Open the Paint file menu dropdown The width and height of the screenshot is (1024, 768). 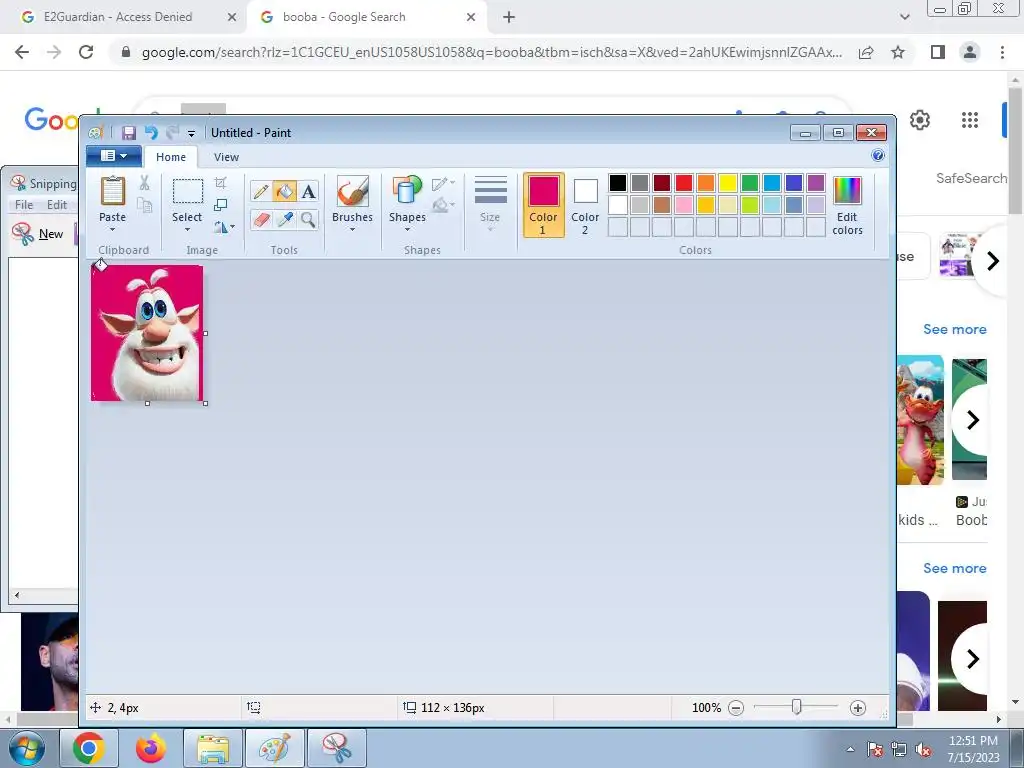click(x=114, y=156)
